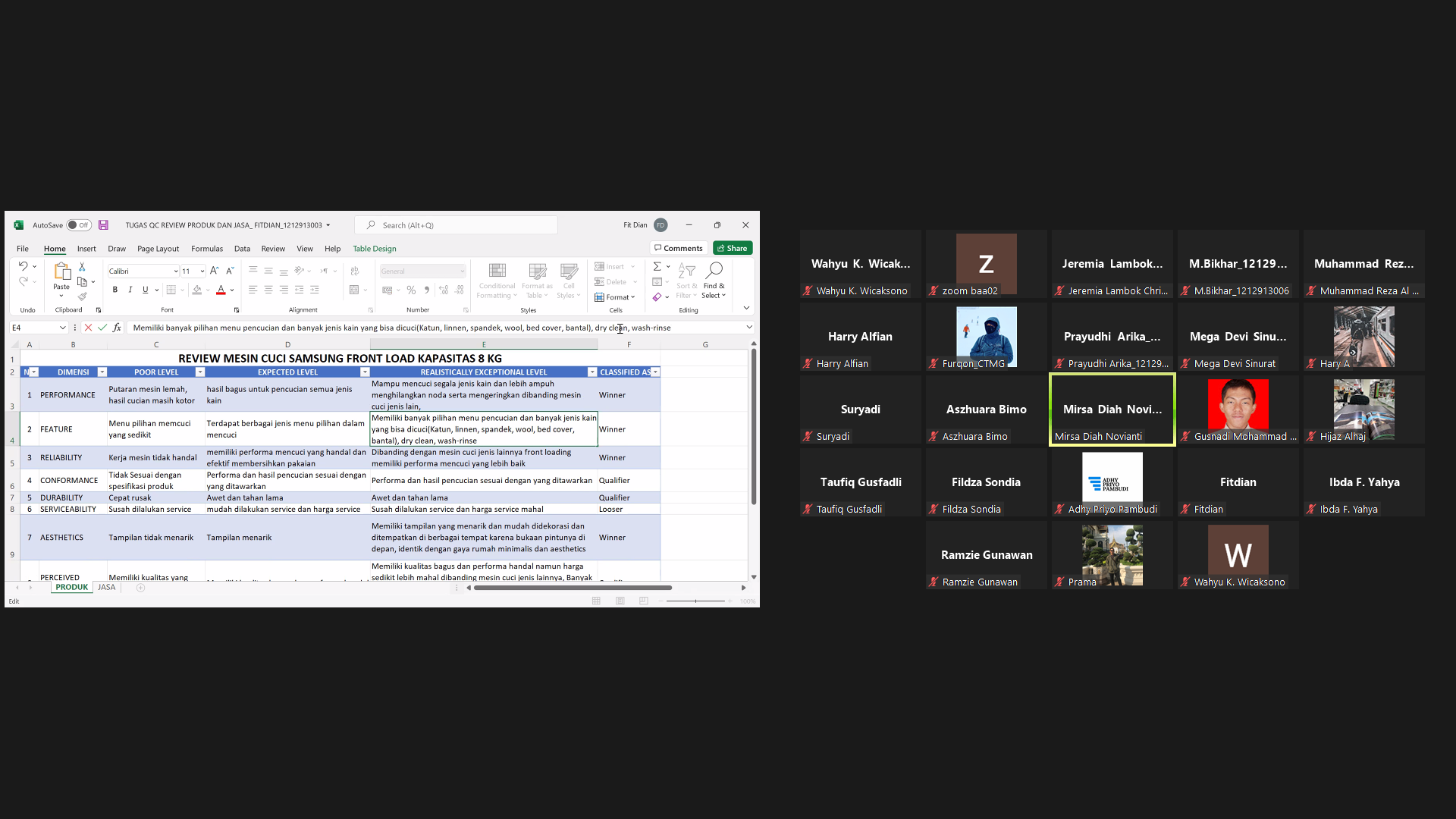
Task: Click the Insert Function fx icon
Action: coord(117,328)
